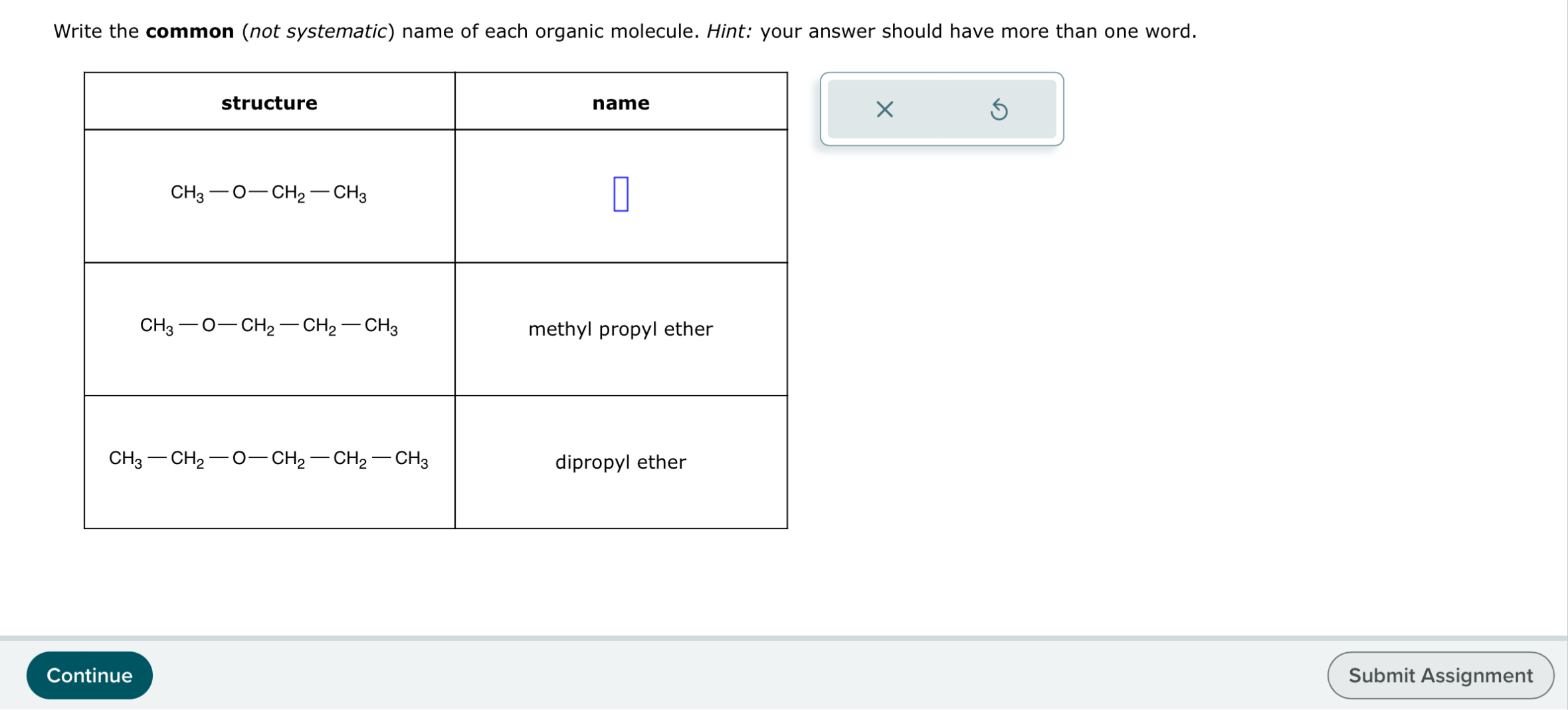Select the structure column header
The height and width of the screenshot is (710, 1568).
[x=269, y=102]
